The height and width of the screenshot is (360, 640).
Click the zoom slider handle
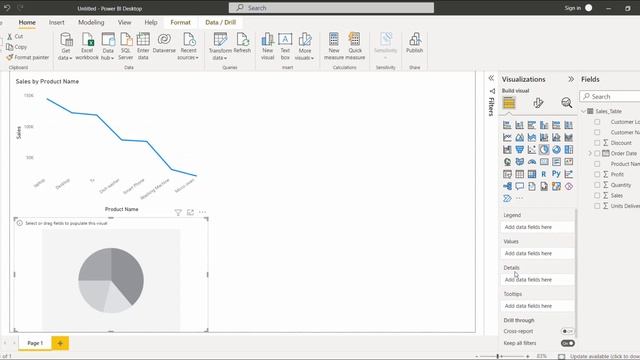(x=498, y=356)
